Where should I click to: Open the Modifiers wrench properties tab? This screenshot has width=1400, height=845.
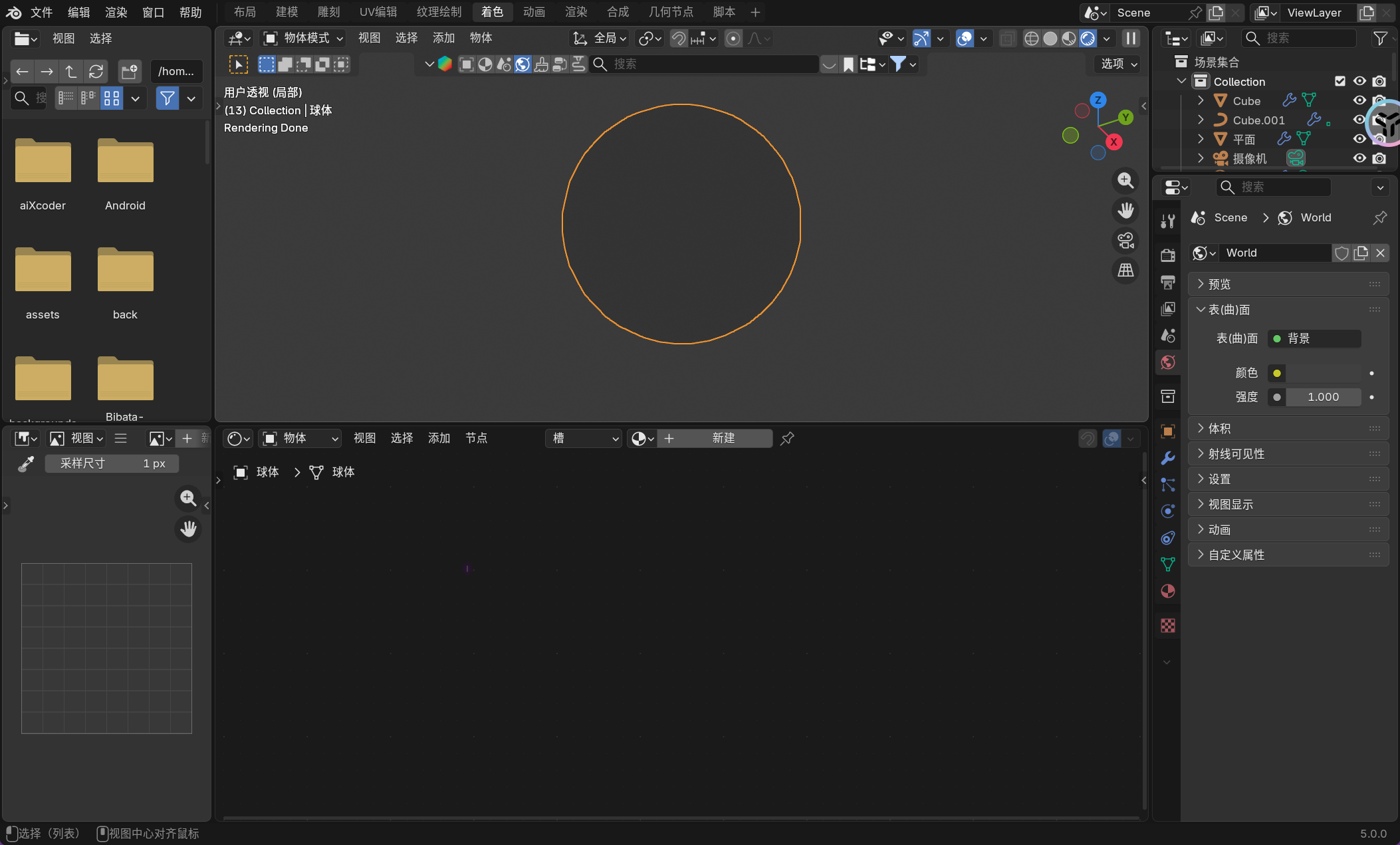pos(1167,458)
